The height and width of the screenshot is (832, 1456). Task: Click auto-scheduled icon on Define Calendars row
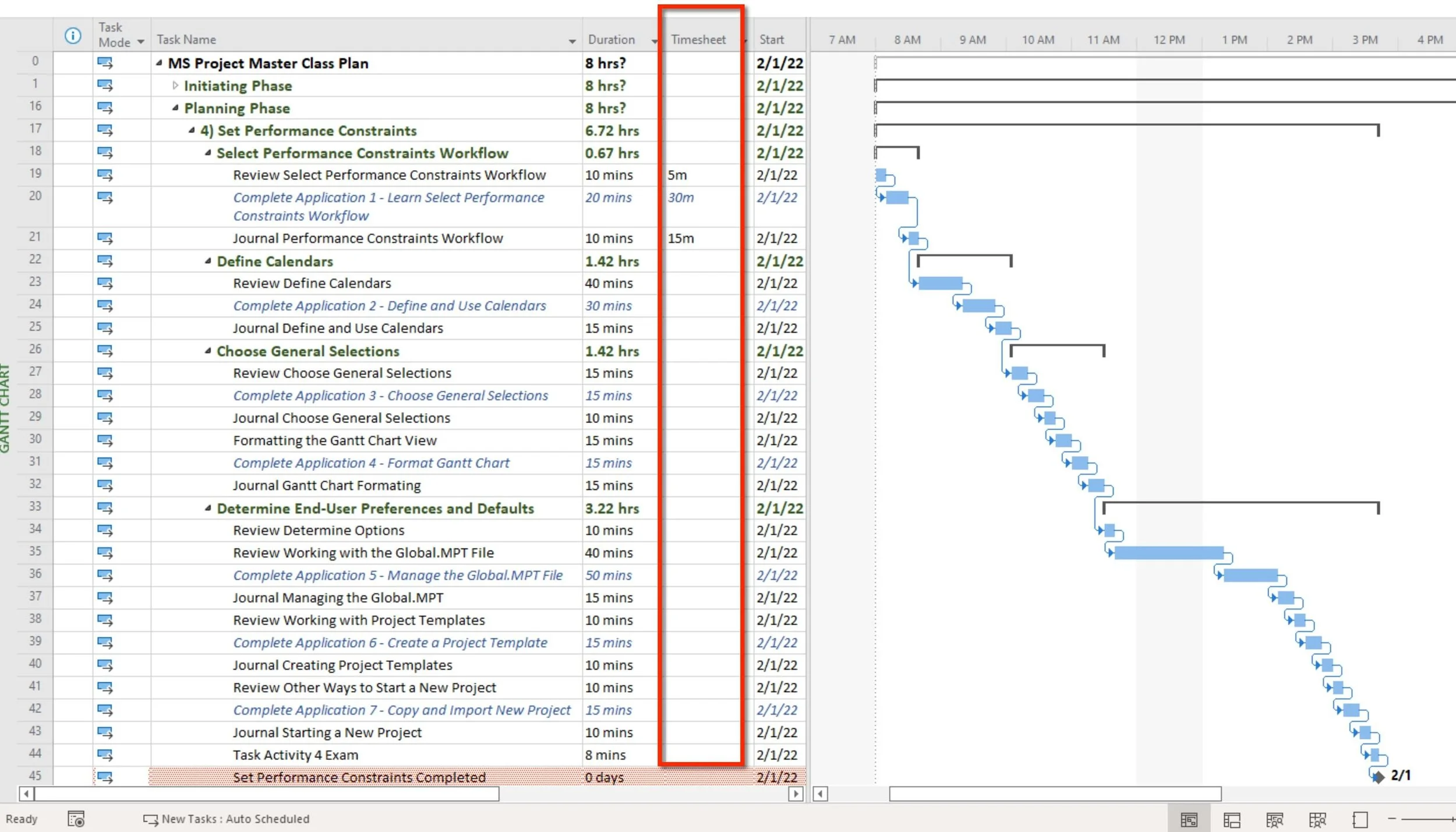(x=105, y=261)
